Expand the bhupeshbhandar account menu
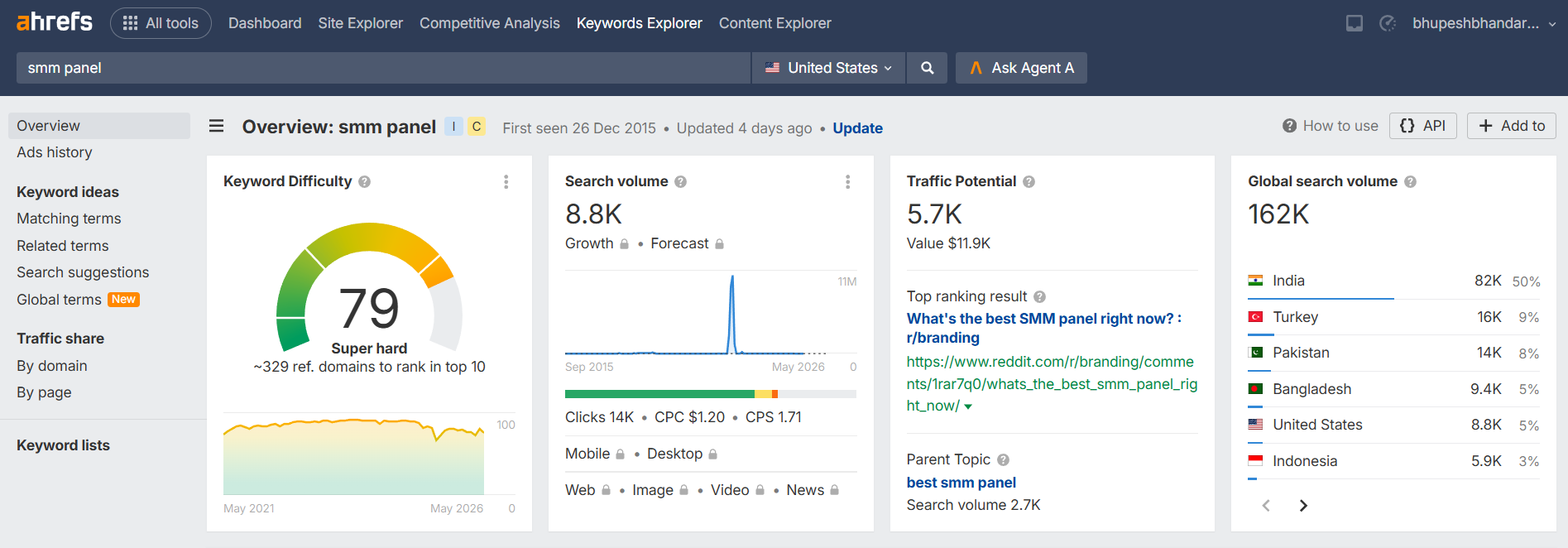Viewport: 1568px width, 548px height. (x=1484, y=23)
